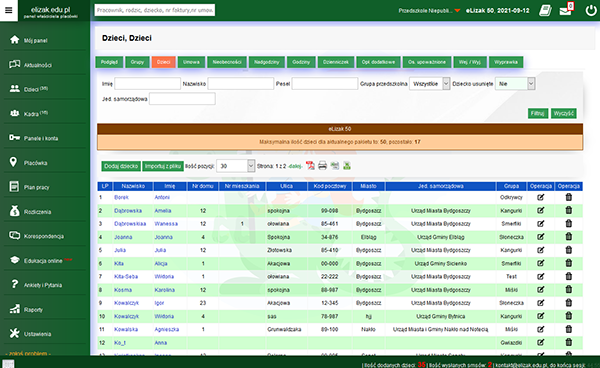The width and height of the screenshot is (600, 368).
Task: Edit the Ko_t Anna row
Action: (x=540, y=343)
